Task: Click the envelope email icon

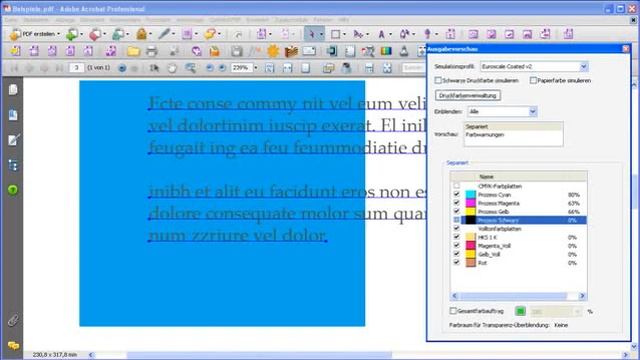Action: (x=309, y=51)
